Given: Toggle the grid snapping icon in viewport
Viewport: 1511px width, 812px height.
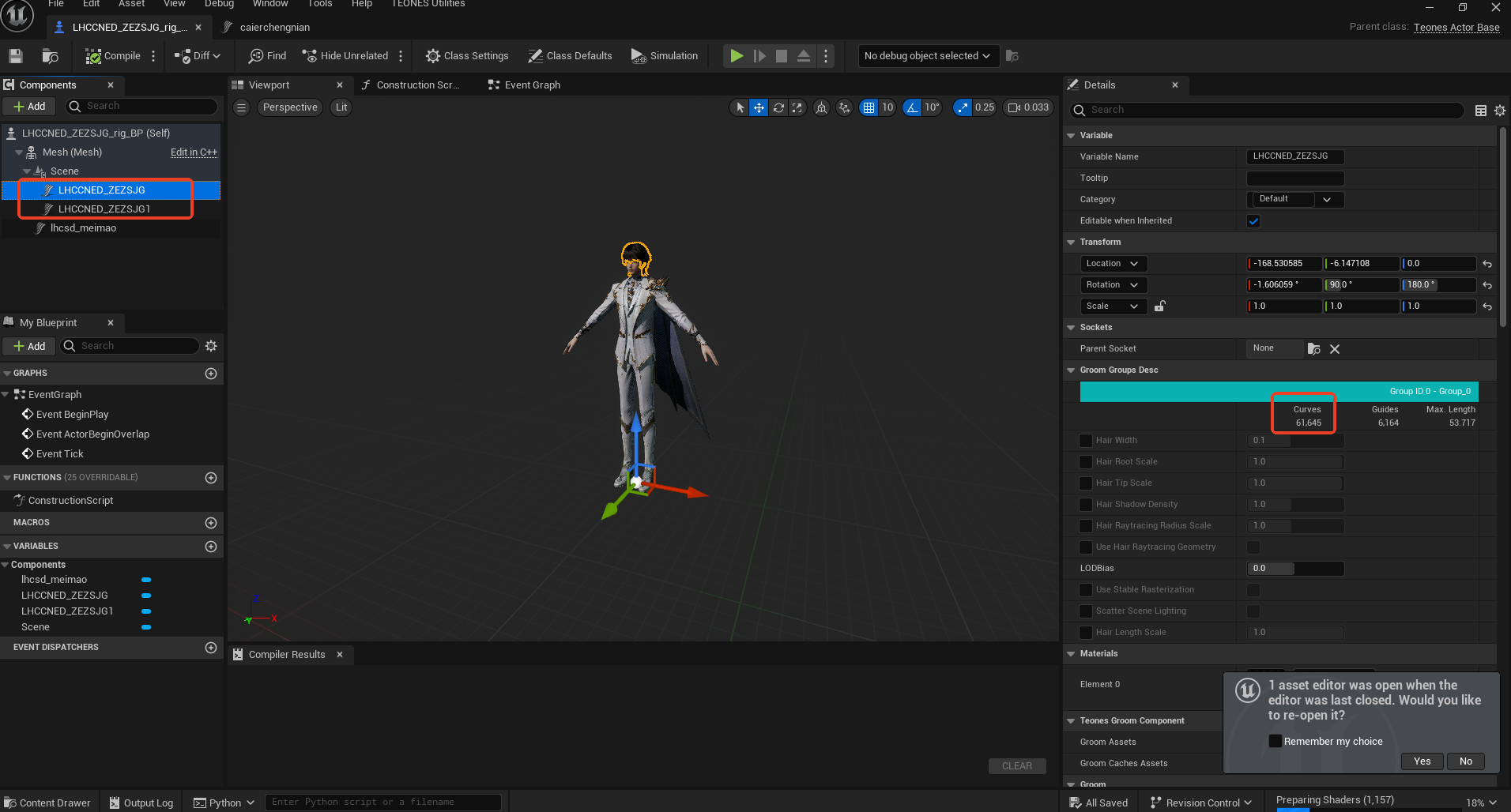Looking at the screenshot, I should (x=869, y=107).
